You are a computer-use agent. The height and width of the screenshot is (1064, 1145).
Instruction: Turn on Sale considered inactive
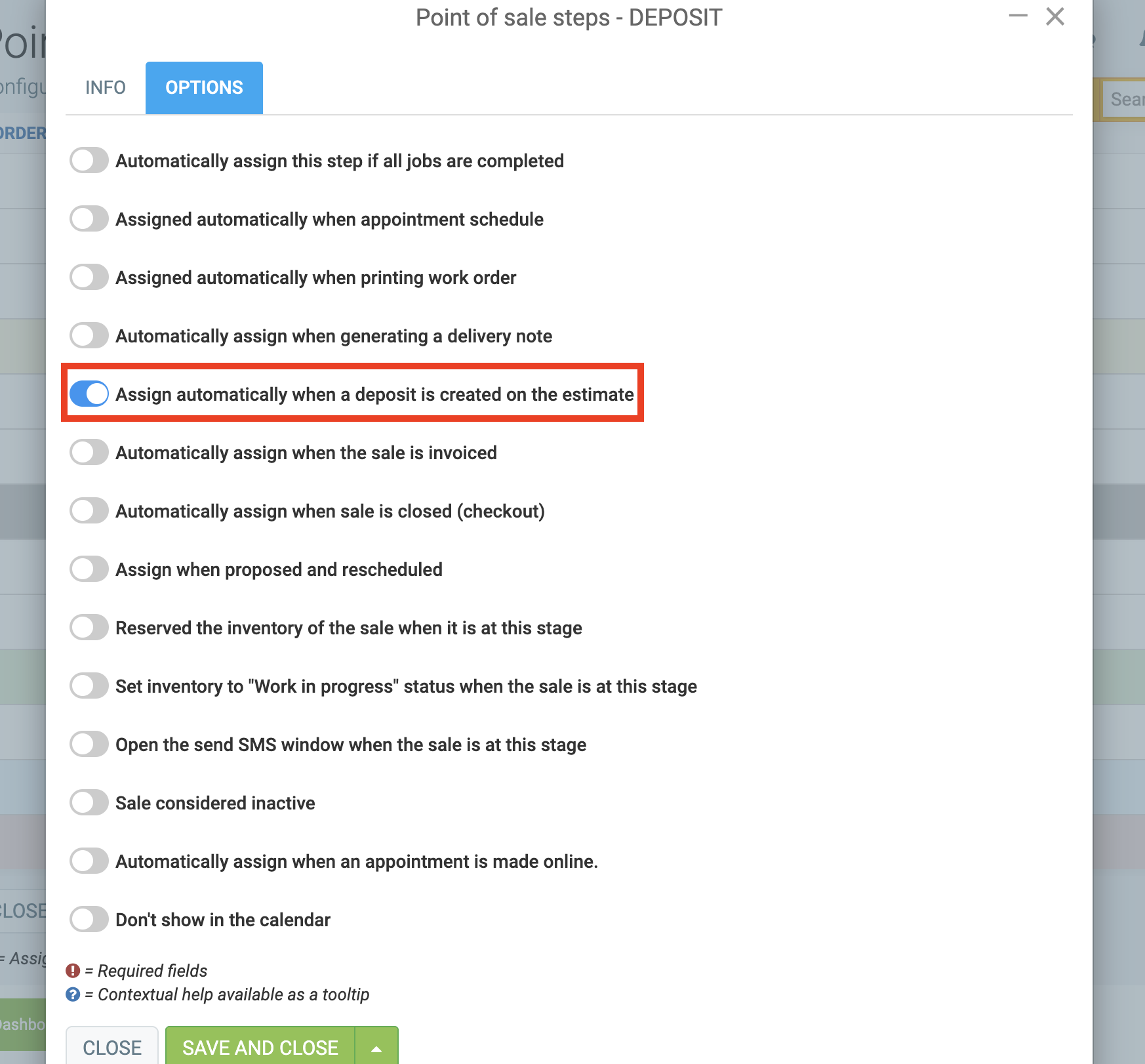[x=89, y=802]
